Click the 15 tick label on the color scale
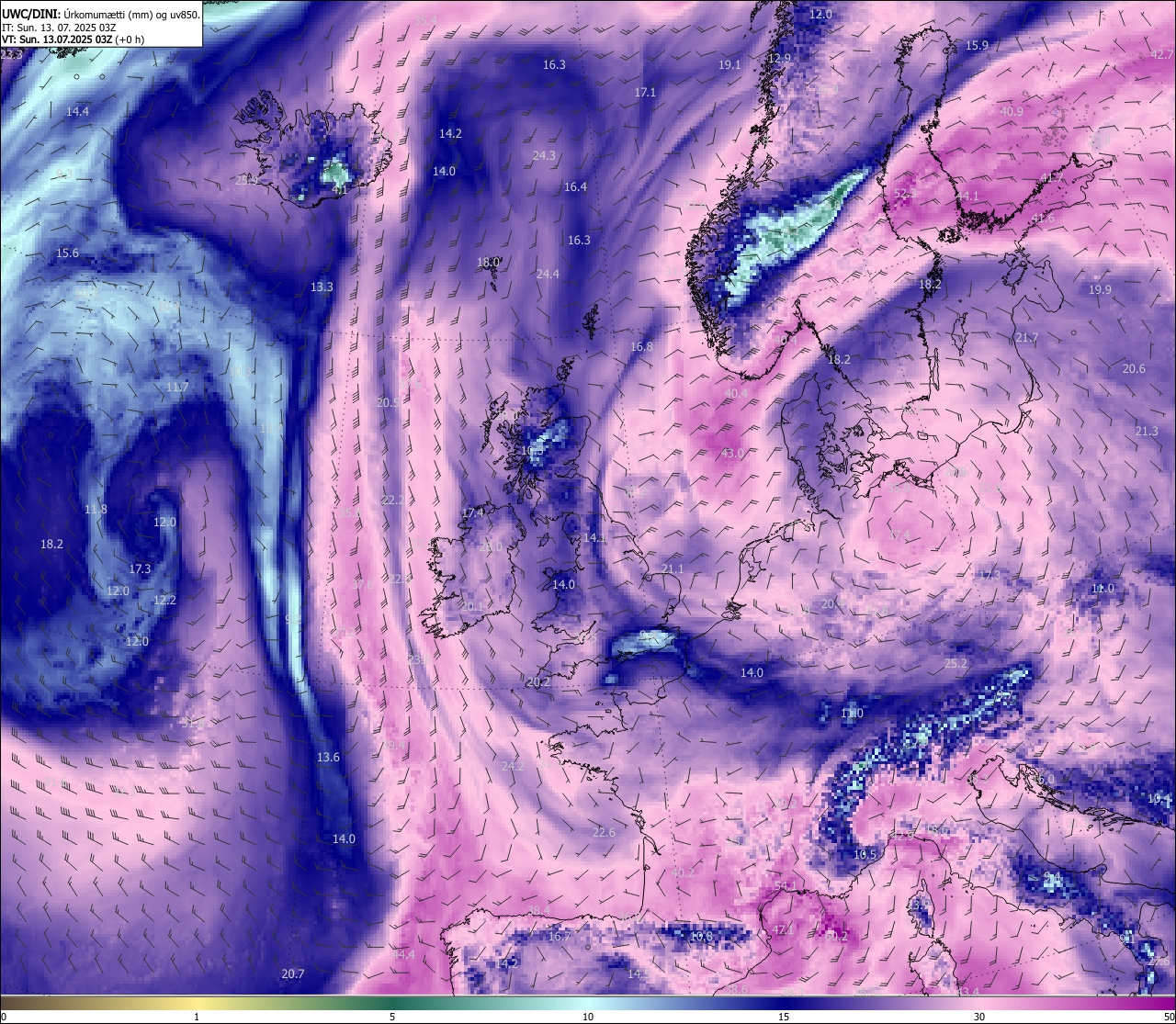The height and width of the screenshot is (1024, 1176). pos(784,1017)
